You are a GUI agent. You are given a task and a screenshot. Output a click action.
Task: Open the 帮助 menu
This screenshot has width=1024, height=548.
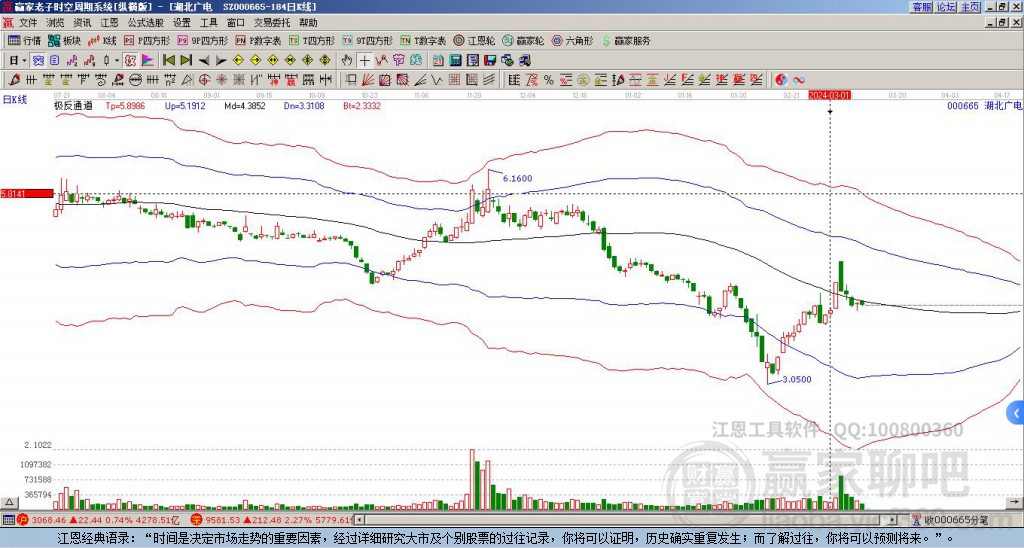(308, 23)
